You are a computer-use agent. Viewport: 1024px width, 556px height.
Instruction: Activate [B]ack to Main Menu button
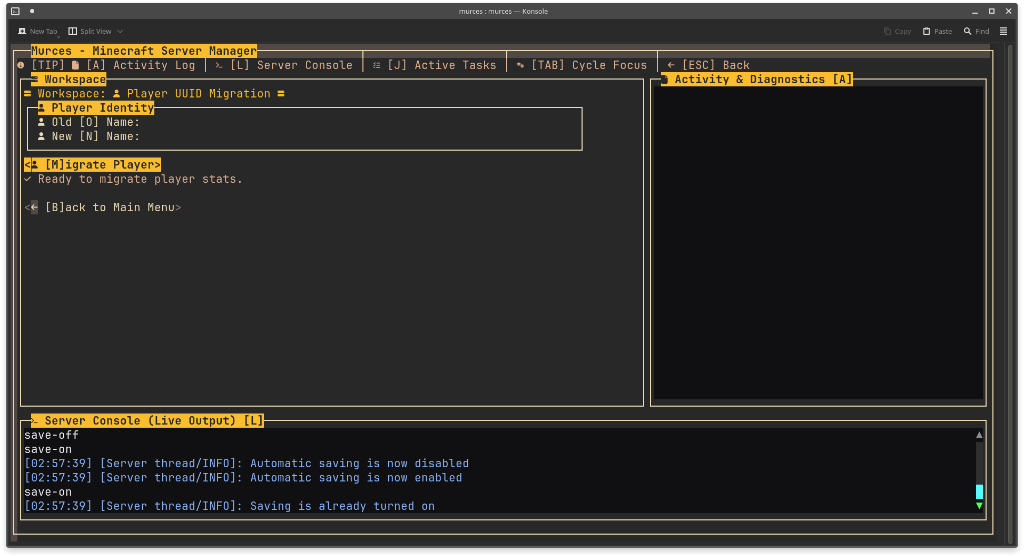click(x=103, y=207)
